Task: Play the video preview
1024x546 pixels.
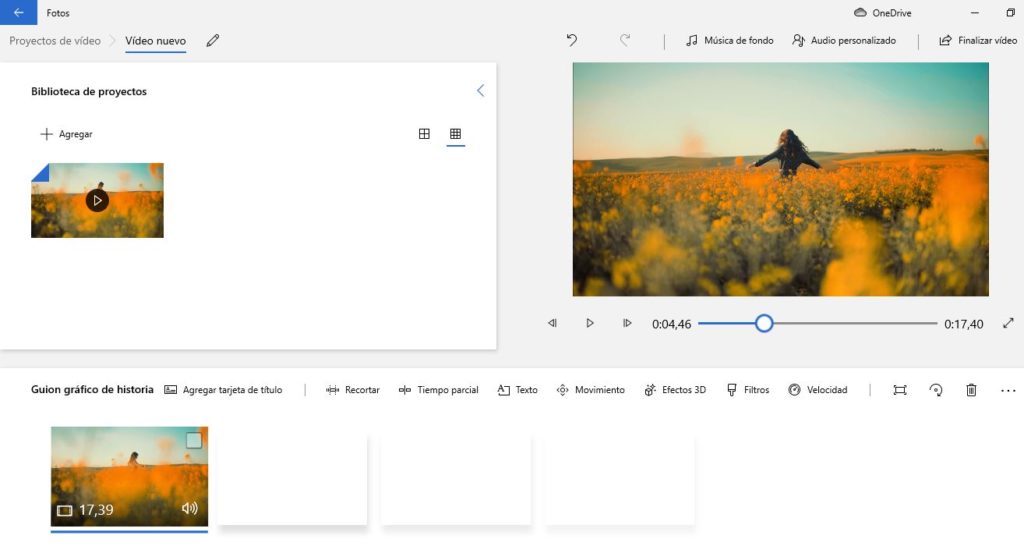Action: pos(590,323)
